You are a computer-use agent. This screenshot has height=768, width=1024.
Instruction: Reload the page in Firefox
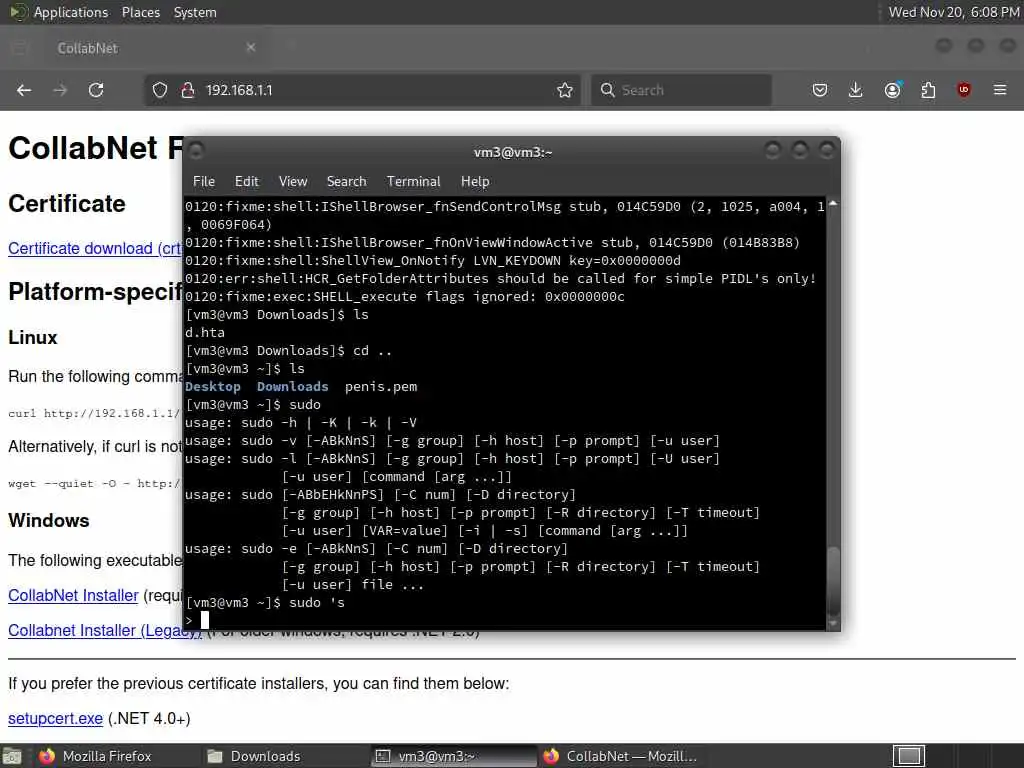96,90
